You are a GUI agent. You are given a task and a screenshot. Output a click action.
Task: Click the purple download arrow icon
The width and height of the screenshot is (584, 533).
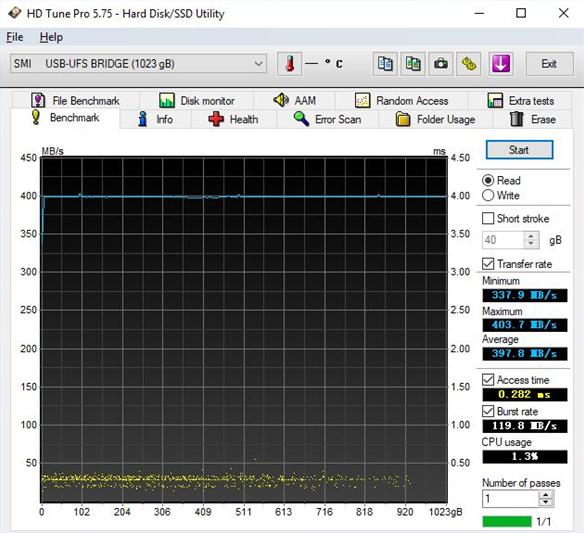pyautogui.click(x=501, y=64)
